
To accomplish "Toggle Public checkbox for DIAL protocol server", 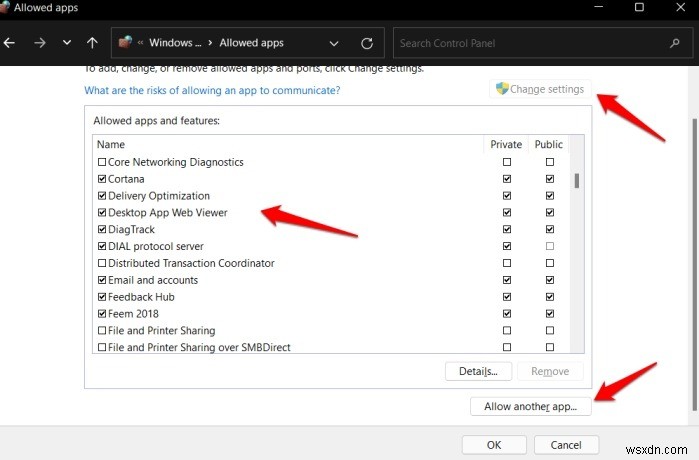I will (549, 247).
